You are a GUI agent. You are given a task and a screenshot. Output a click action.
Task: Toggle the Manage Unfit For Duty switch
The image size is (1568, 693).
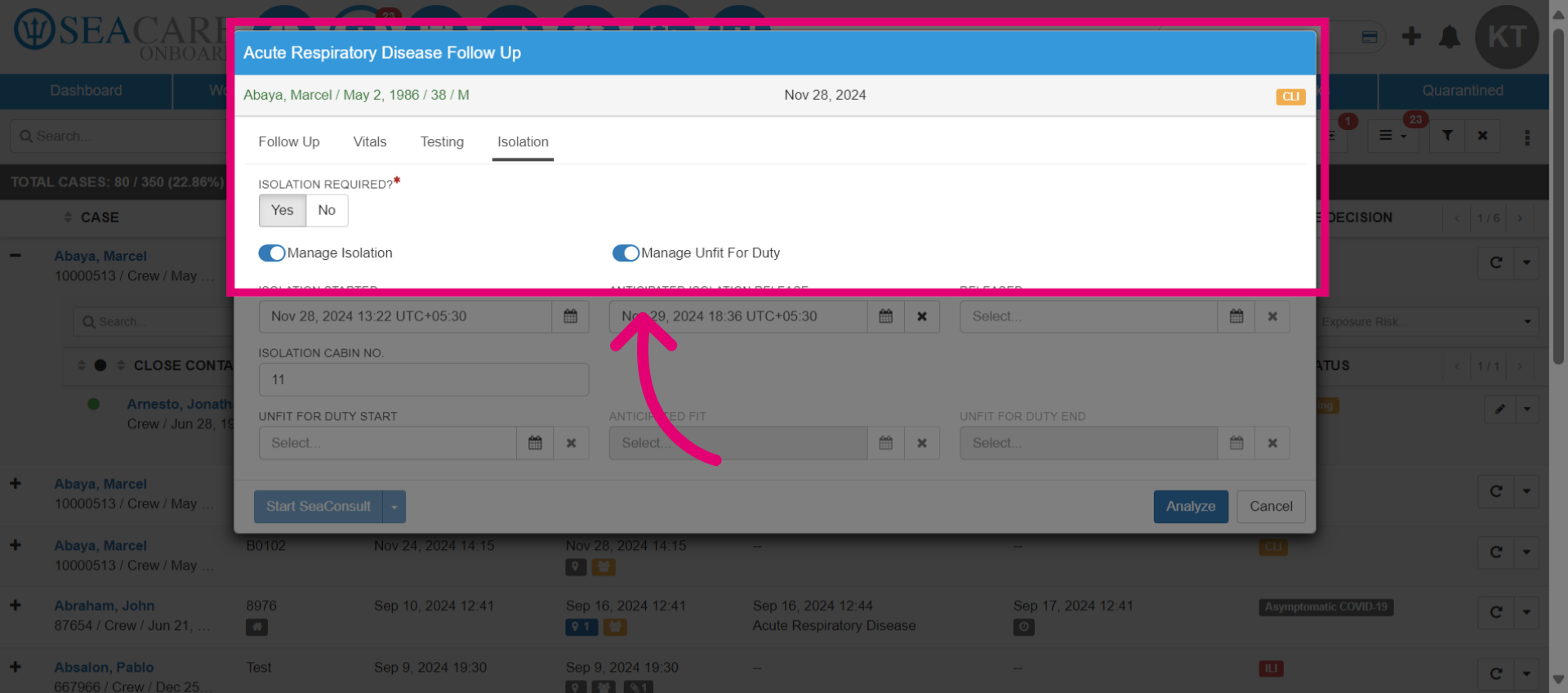click(x=626, y=253)
